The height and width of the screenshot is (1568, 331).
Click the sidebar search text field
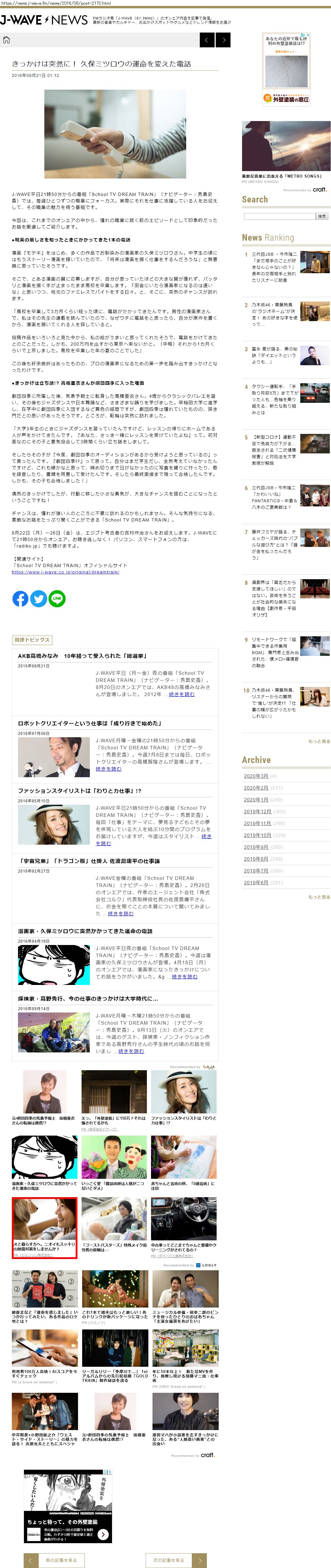279,216
